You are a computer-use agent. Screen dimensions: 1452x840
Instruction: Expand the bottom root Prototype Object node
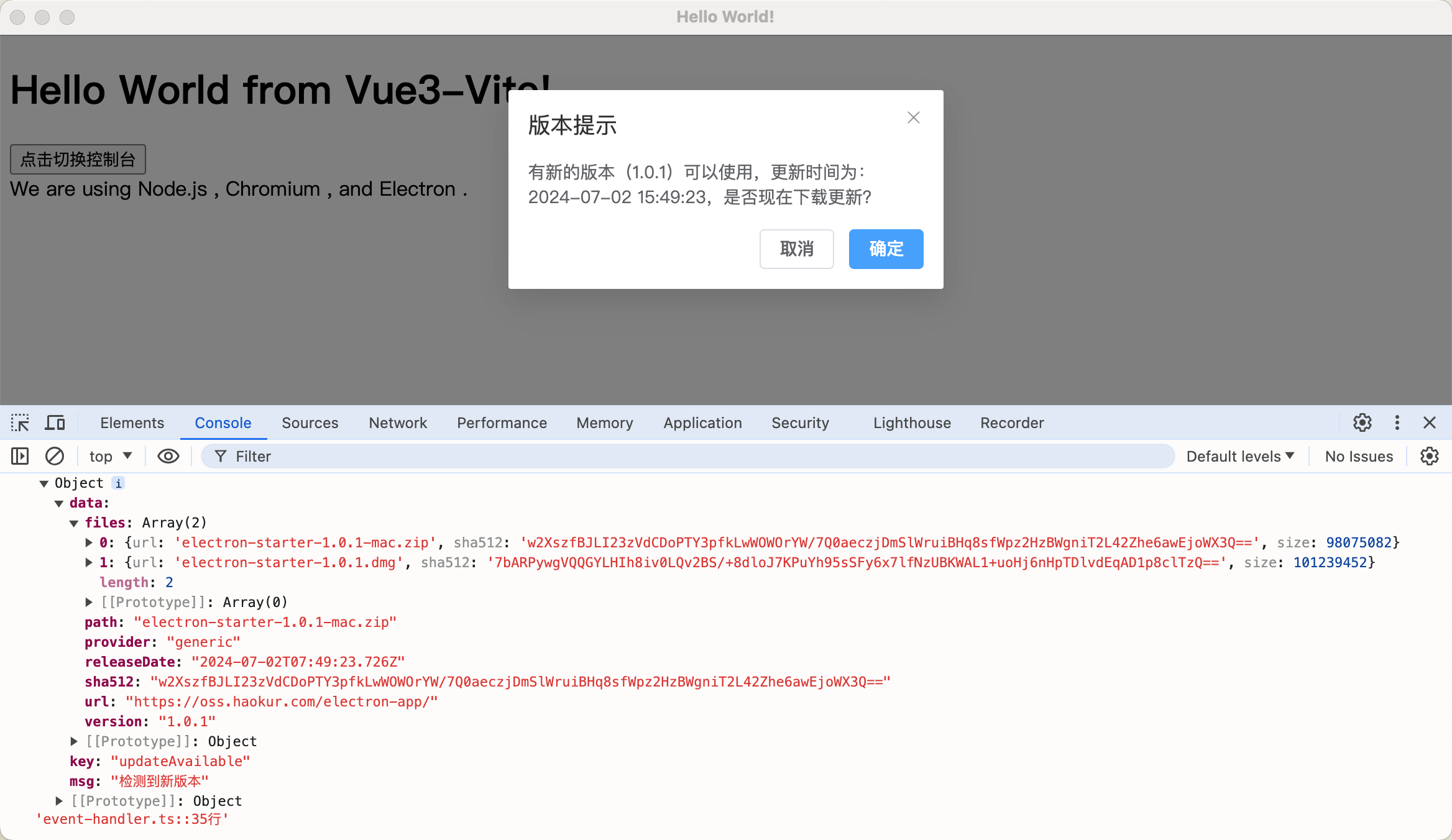(59, 801)
